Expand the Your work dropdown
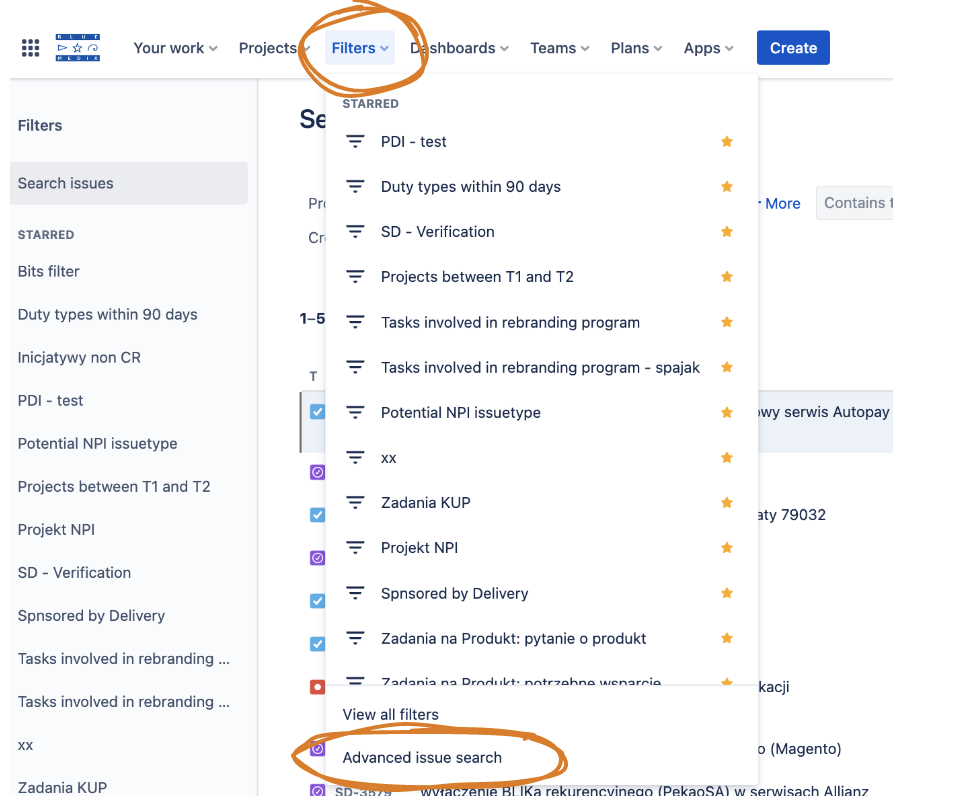Screen dimensions: 960x812 (x=175, y=48)
